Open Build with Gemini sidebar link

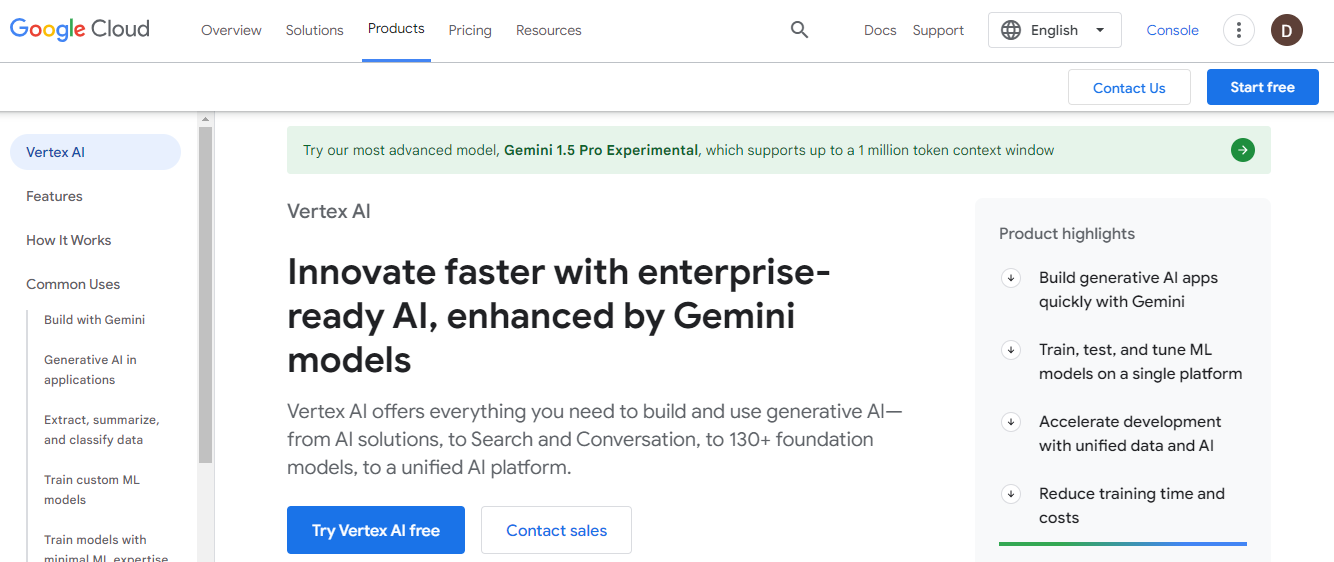[x=94, y=320]
